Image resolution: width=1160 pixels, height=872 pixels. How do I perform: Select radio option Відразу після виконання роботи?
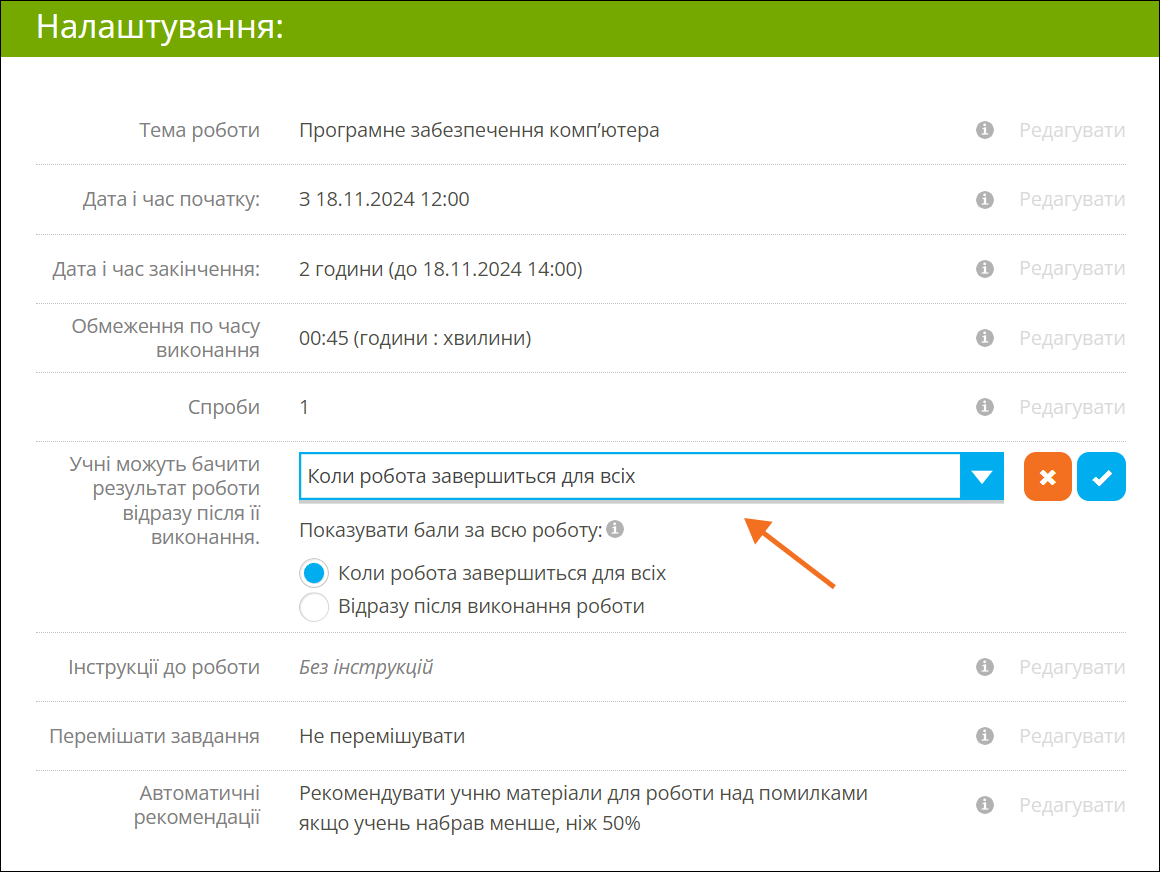[x=314, y=607]
